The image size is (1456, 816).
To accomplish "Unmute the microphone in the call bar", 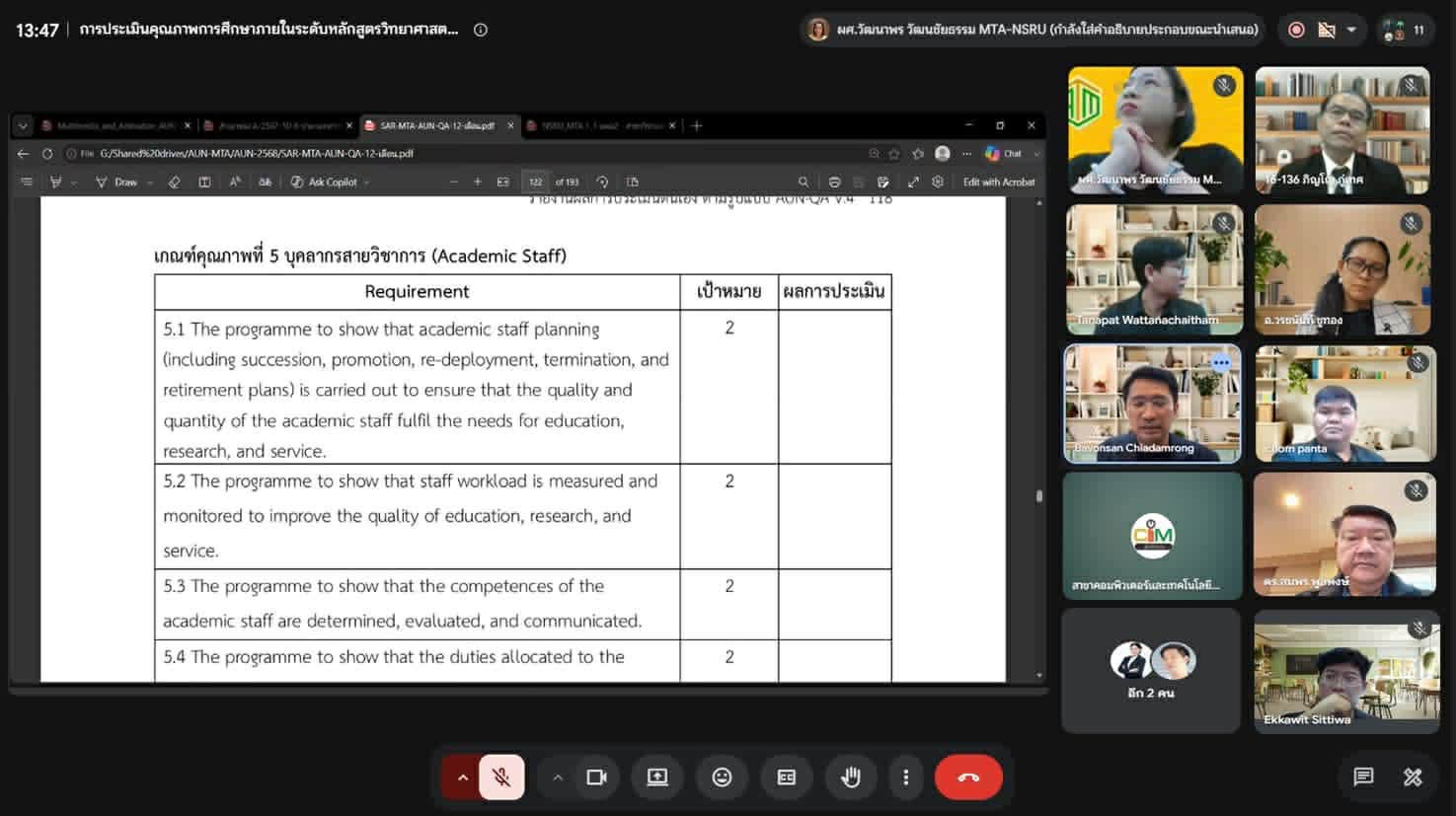I will tap(501, 778).
